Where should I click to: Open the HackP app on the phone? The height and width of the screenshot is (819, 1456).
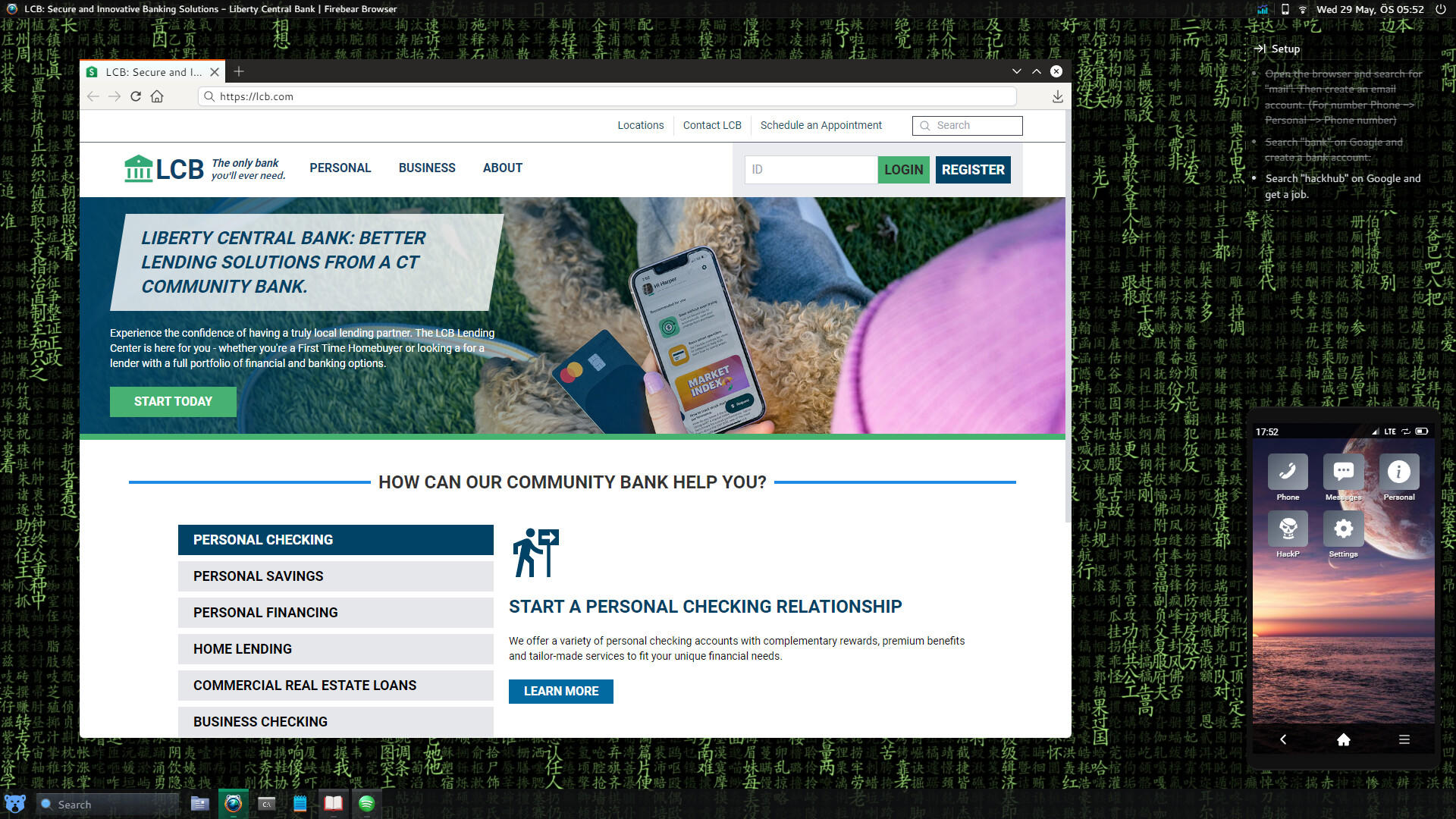coord(1287,529)
